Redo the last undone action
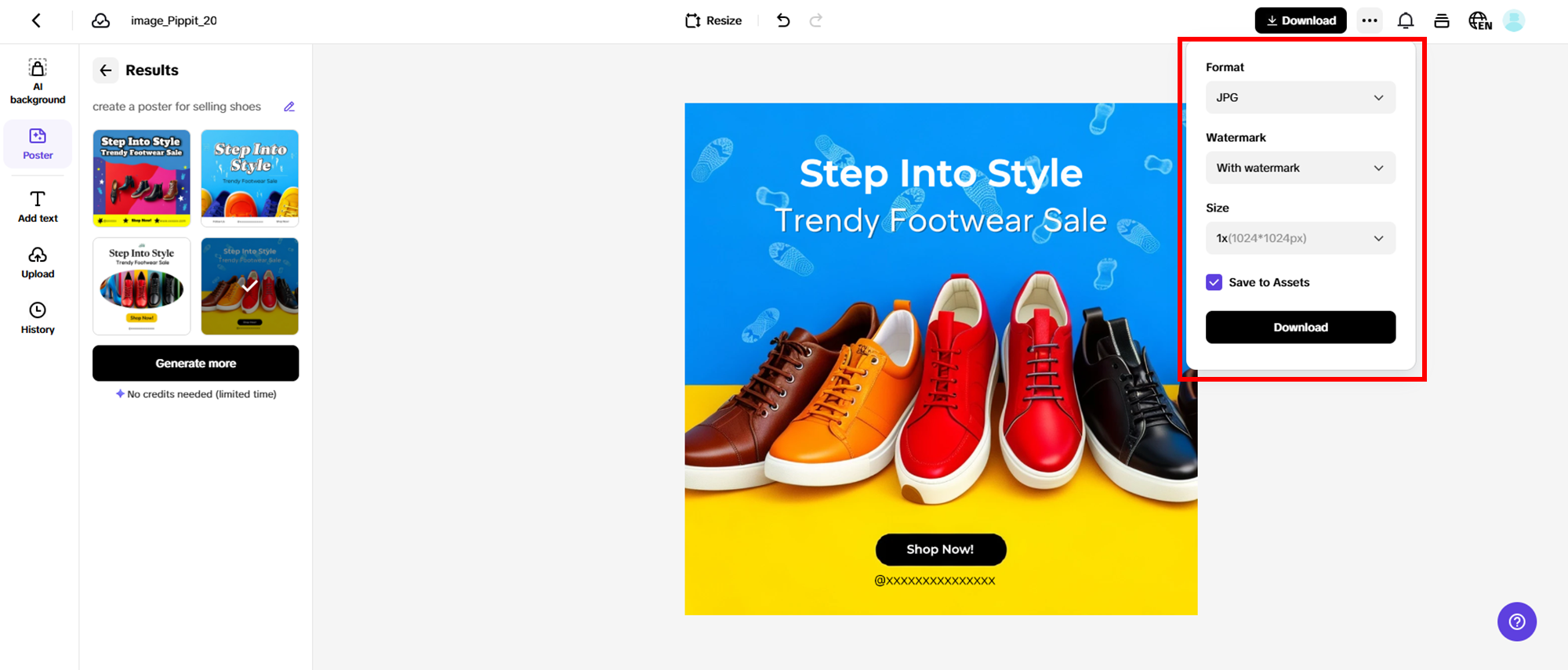Viewport: 1568px width, 670px height. (816, 21)
